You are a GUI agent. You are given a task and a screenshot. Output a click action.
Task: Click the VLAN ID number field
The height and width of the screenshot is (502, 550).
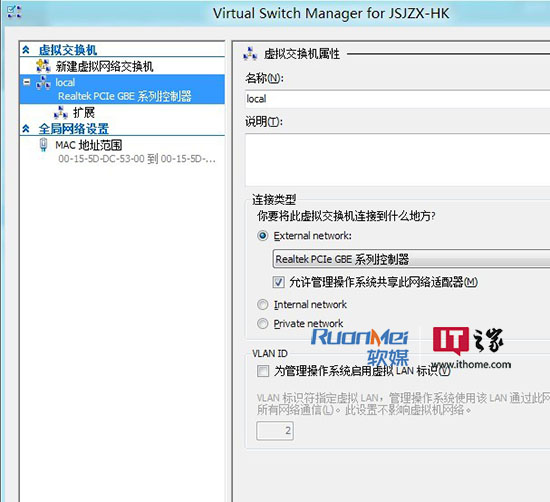[275, 430]
